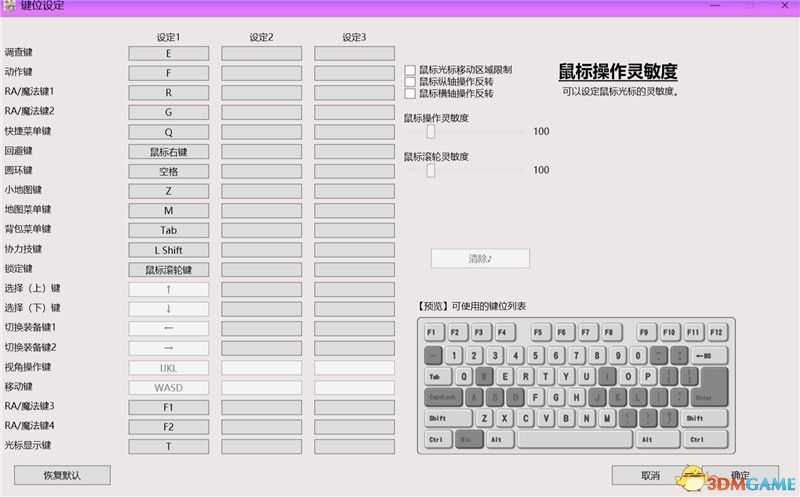Screen dimensions: 800x497
Task: Change RA/魔法键4 binding F2
Action: point(168,427)
